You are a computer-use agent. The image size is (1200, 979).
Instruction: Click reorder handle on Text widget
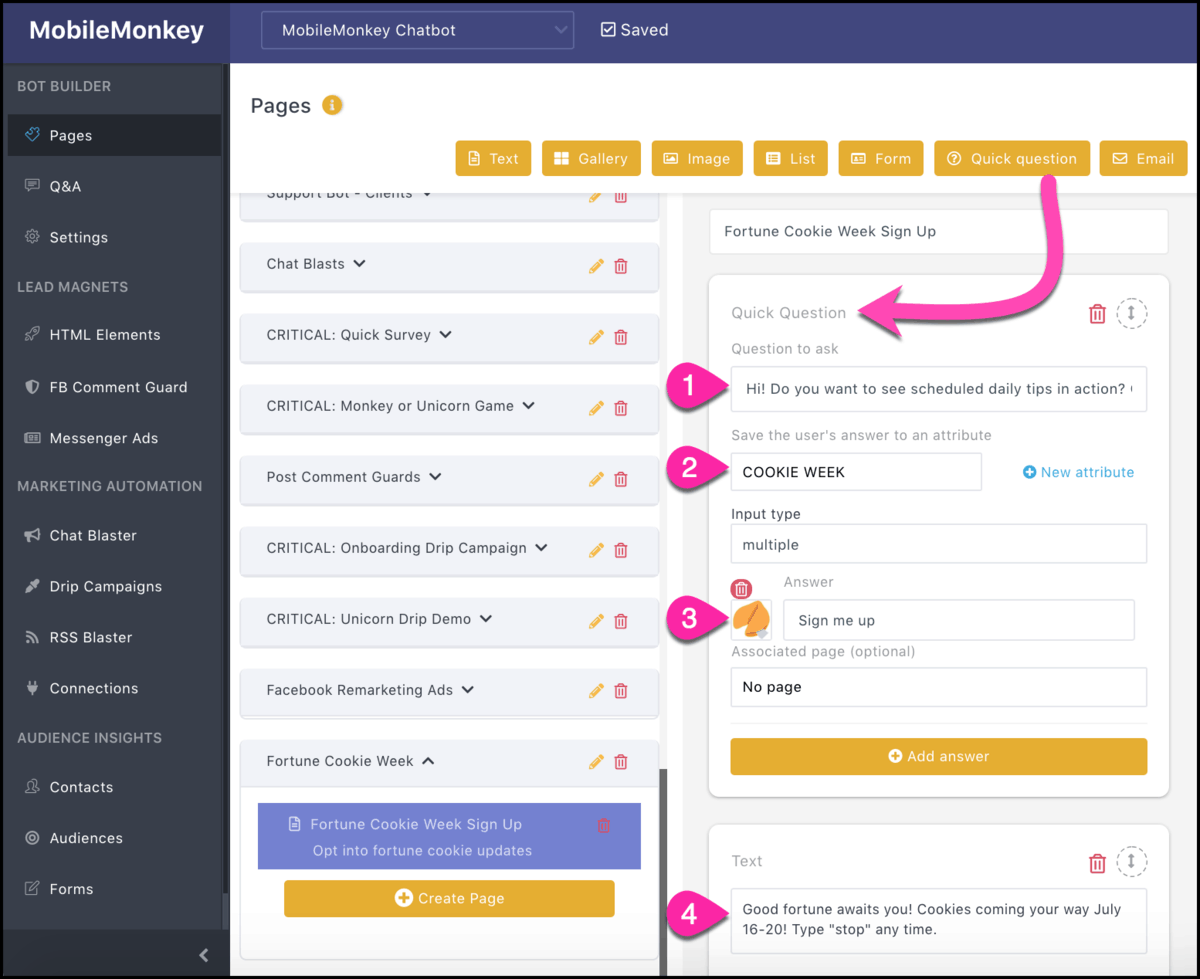pos(1131,862)
